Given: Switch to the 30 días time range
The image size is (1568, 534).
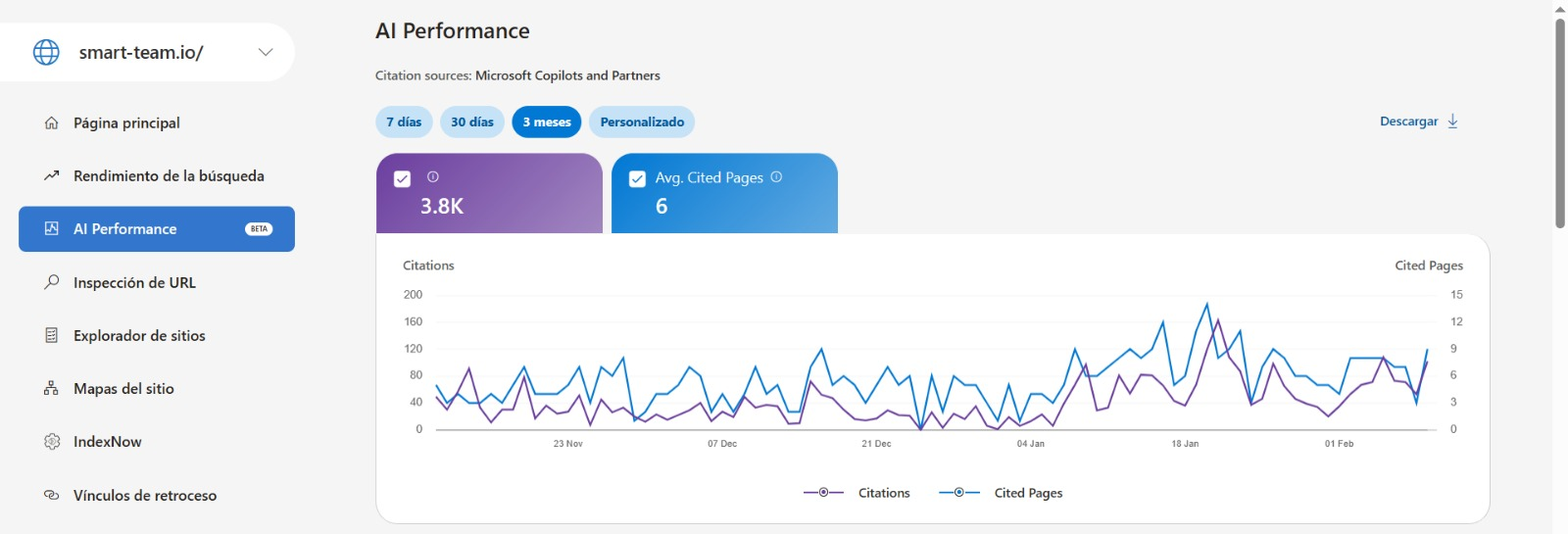Looking at the screenshot, I should point(471,122).
